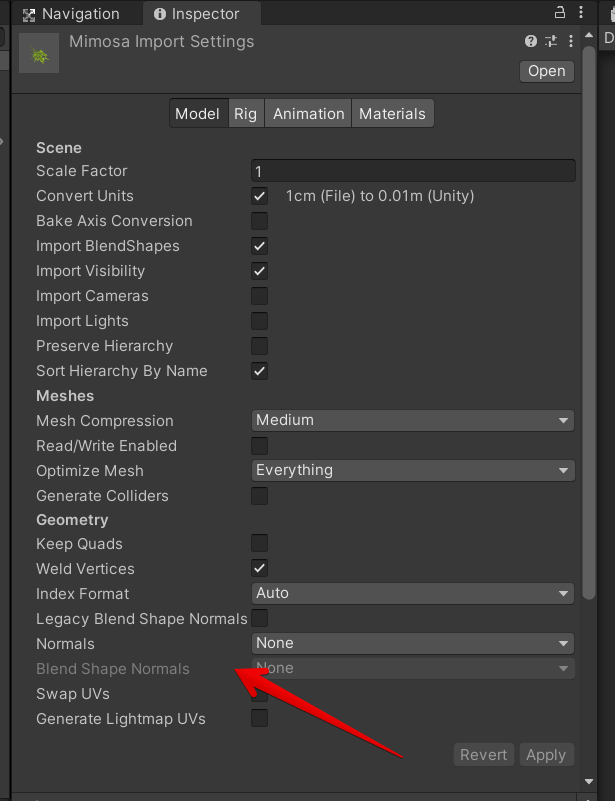Open the Mimosa import settings context menu
Screen dimensions: 615x801
coord(571,42)
